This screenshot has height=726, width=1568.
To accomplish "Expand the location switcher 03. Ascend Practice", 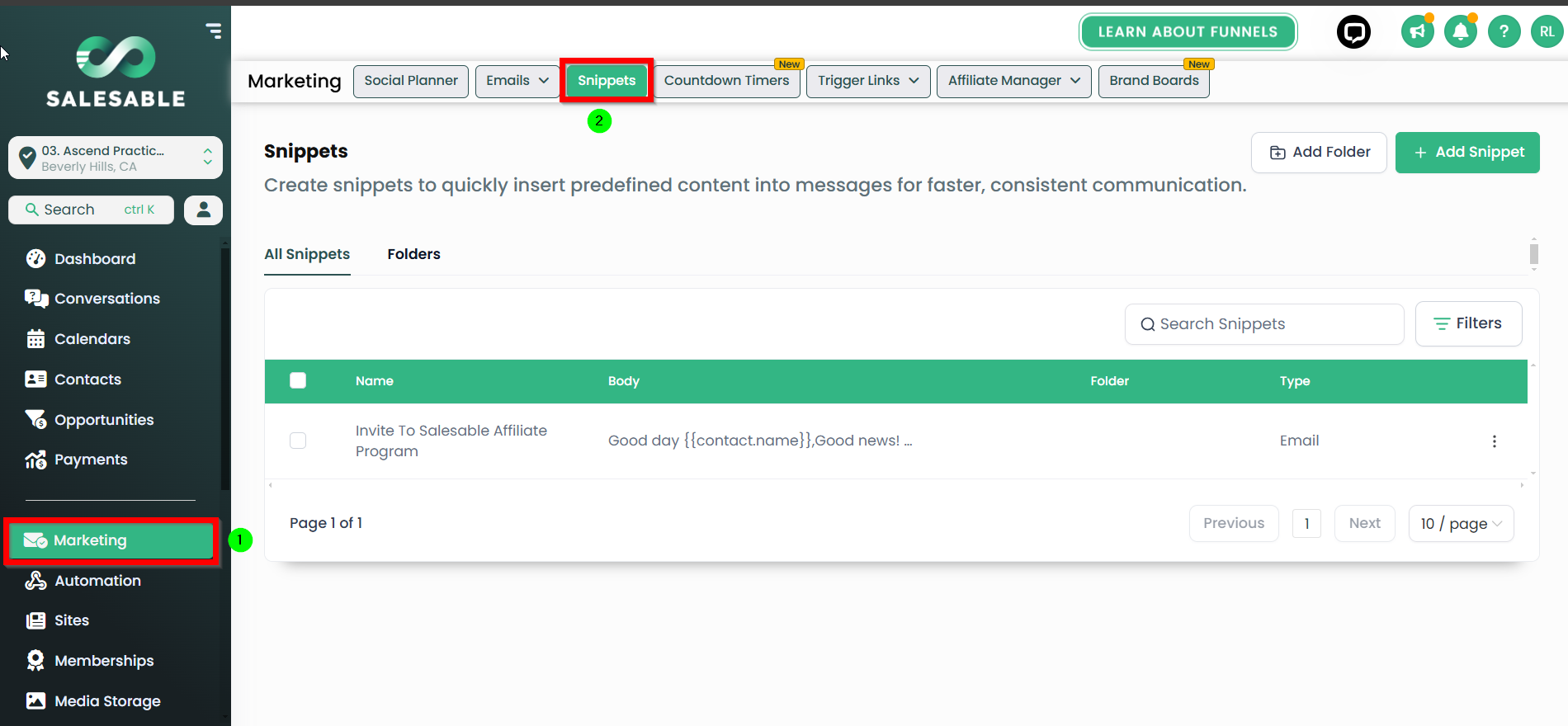I will point(116,158).
